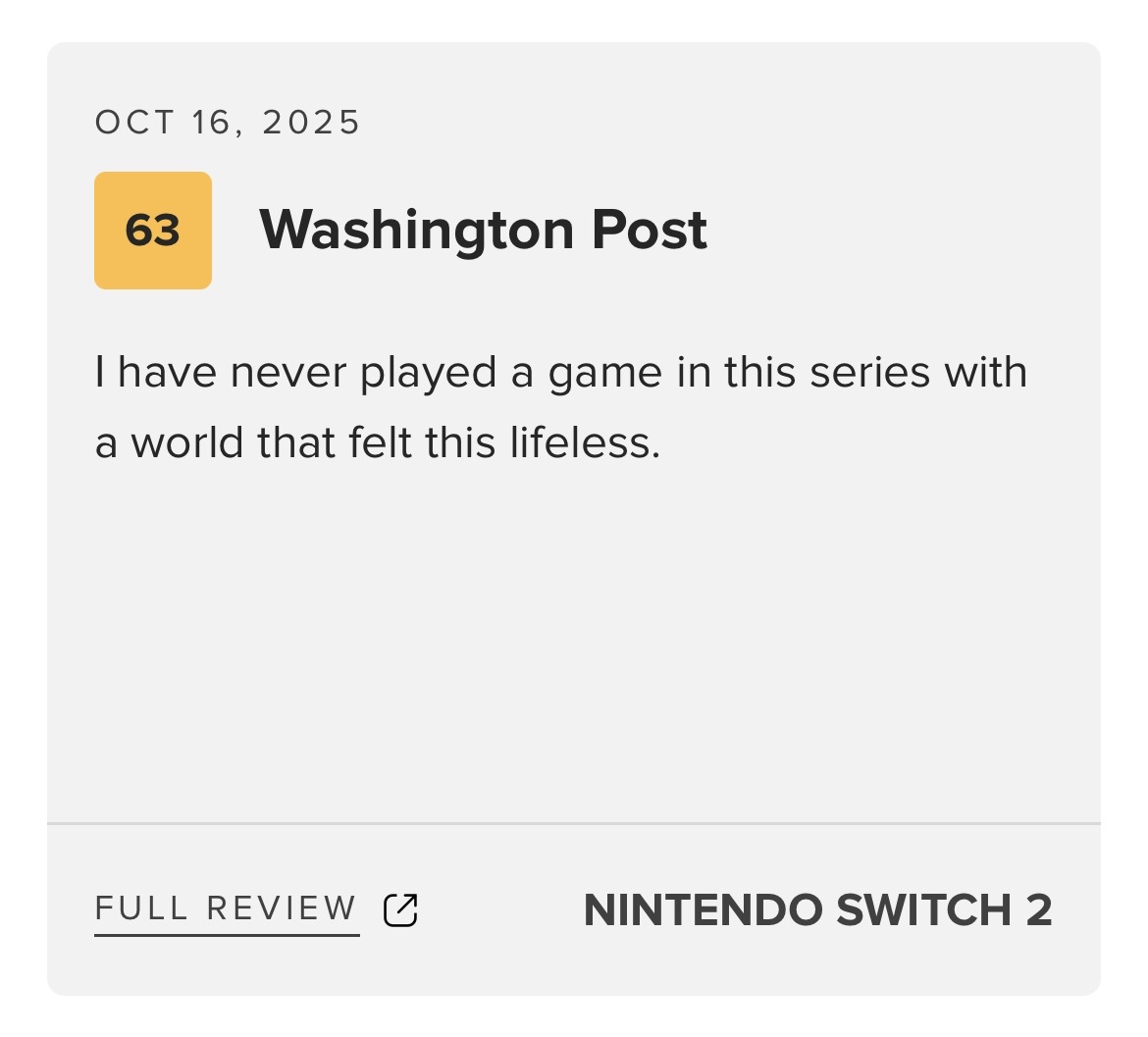Click the horizontal divider above the footer
This screenshot has width=1148, height=1037.
pyautogui.click(x=573, y=824)
